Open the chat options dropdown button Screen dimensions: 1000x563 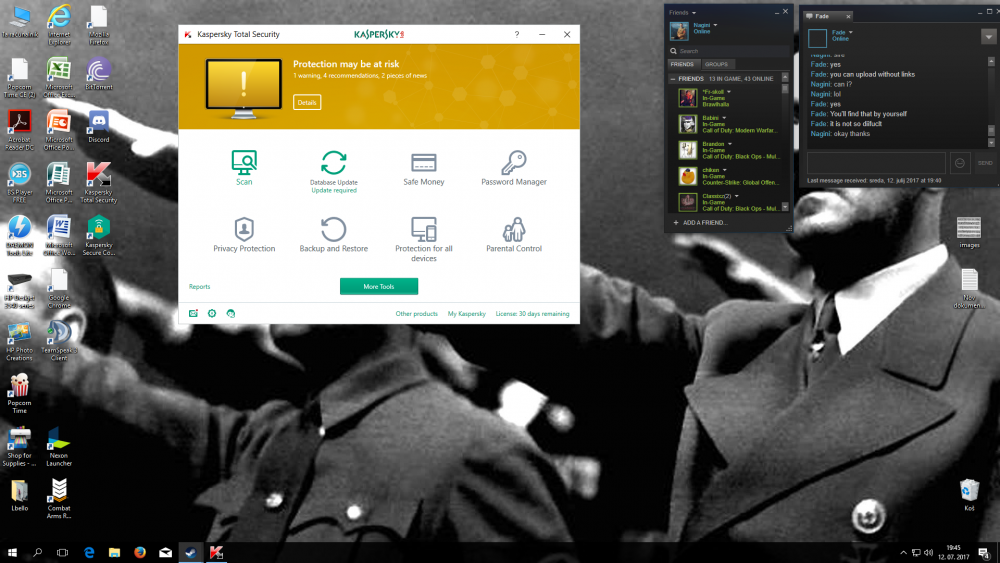(x=988, y=37)
